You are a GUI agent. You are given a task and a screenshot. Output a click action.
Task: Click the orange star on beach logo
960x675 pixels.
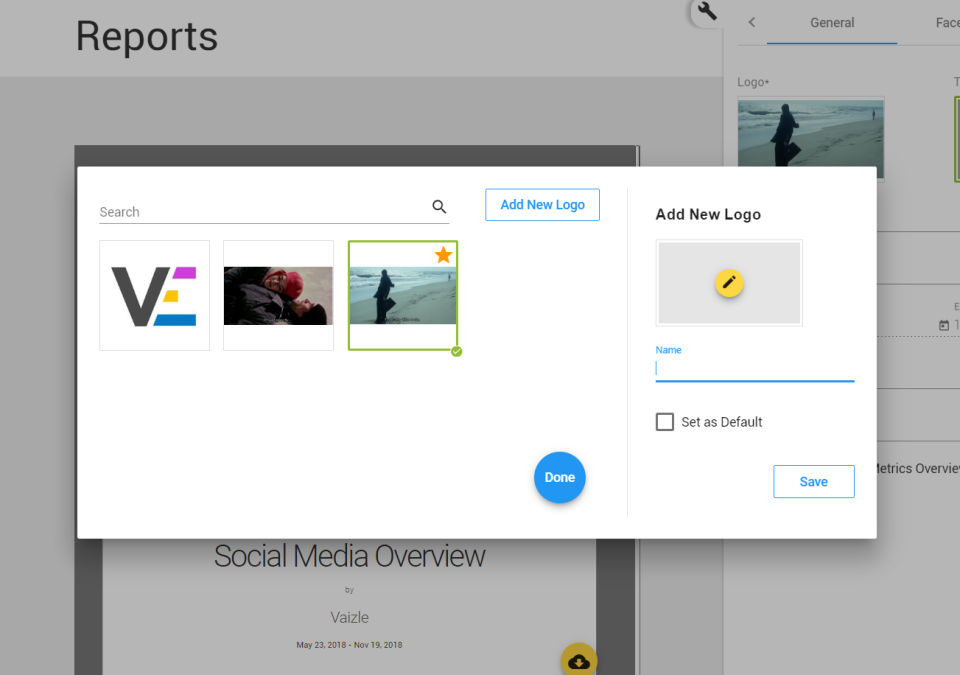(x=443, y=255)
